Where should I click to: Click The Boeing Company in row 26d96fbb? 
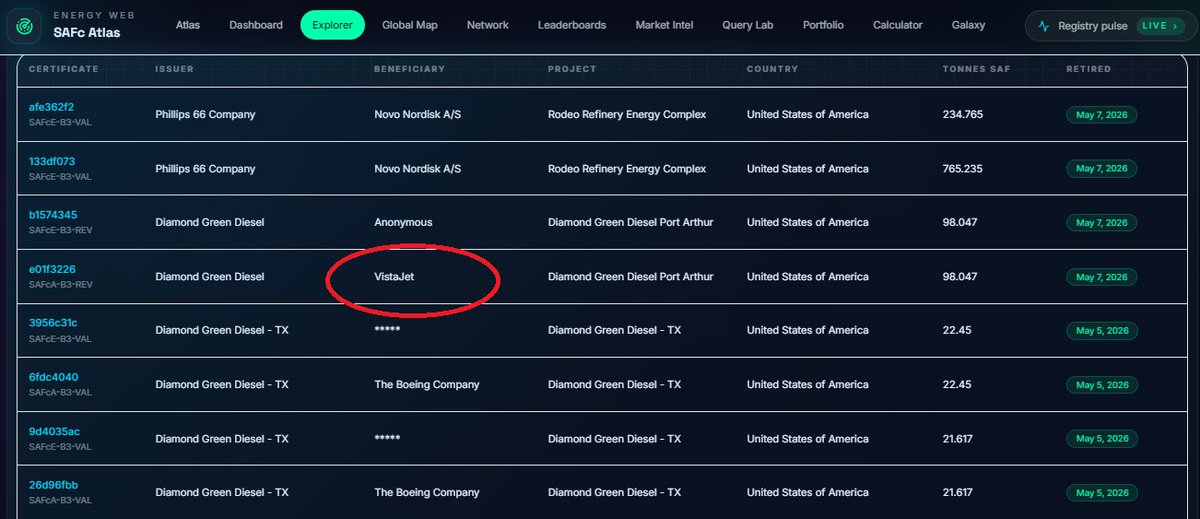click(x=427, y=493)
